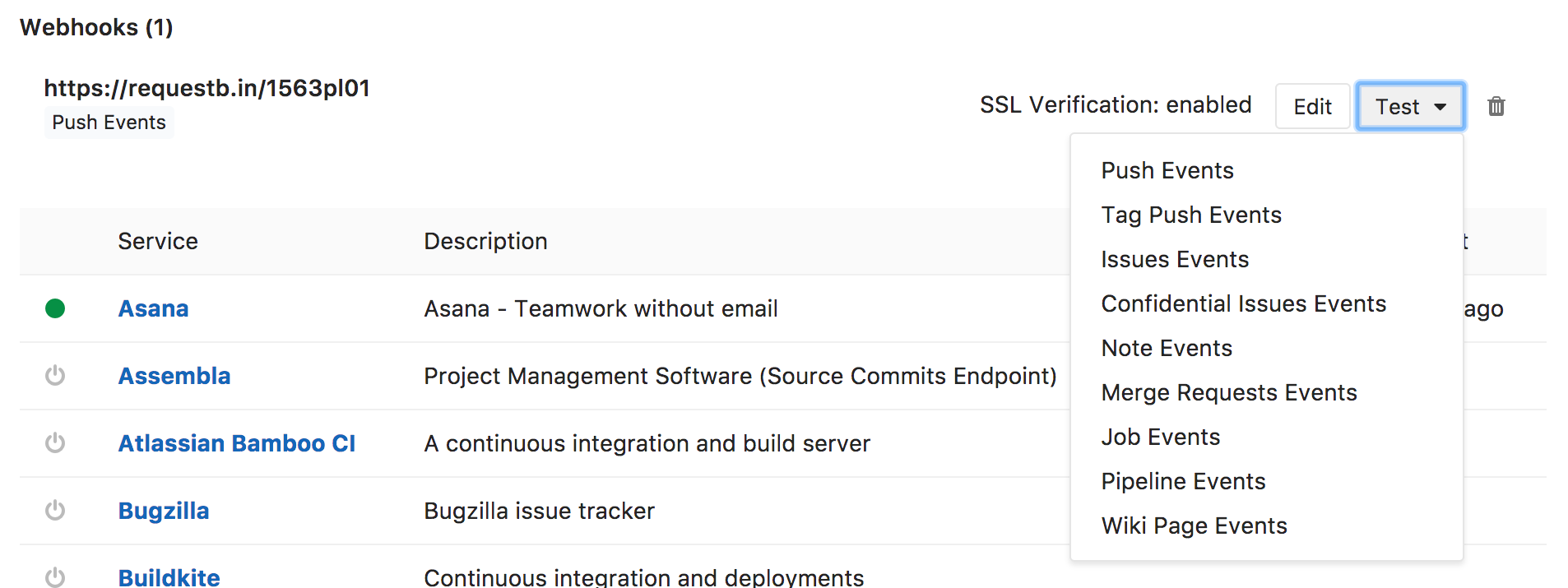Screen dimensions: 1568x588
Task: Click Bugzilla's inactive power icon
Action: [55, 511]
